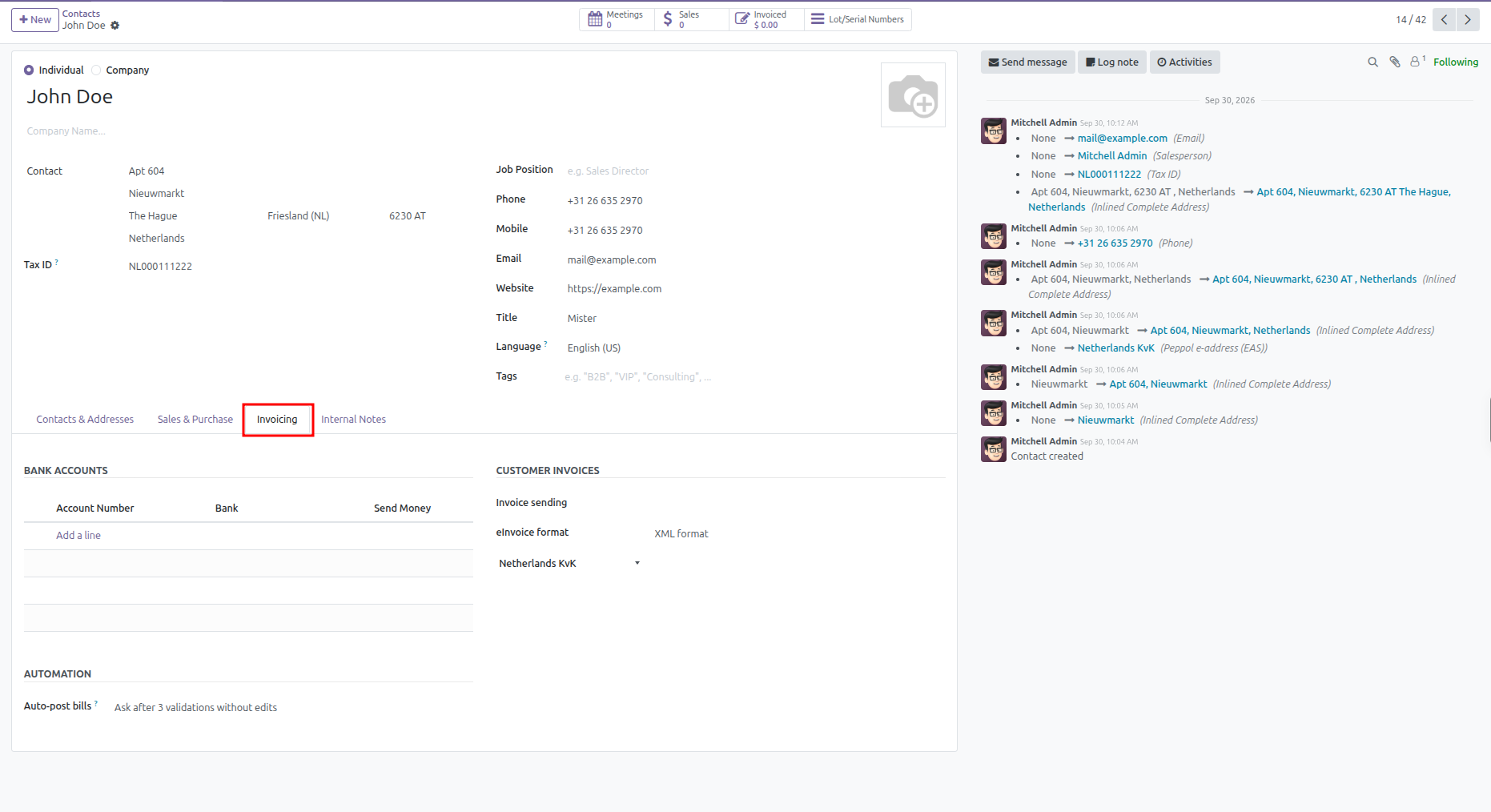Click the Contacts breadcrumb link
This screenshot has width=1491, height=812.
[x=81, y=14]
